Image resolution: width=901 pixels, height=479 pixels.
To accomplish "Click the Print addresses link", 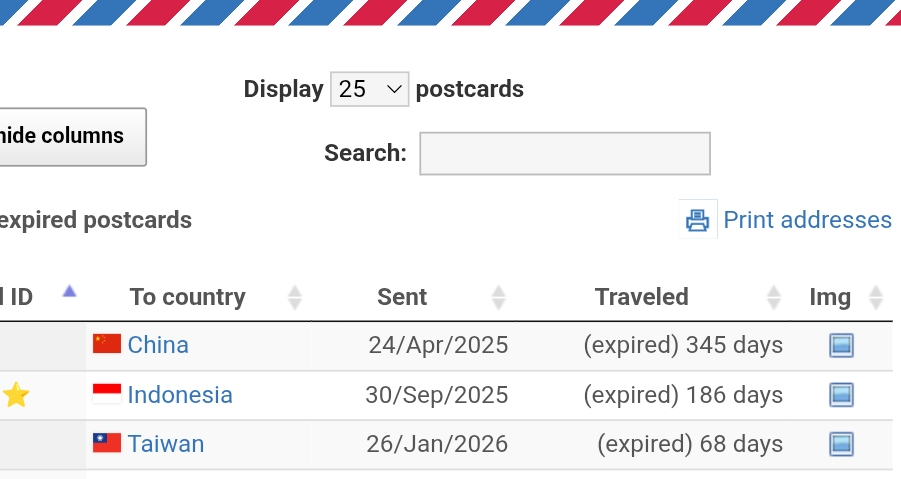I will pyautogui.click(x=807, y=220).
